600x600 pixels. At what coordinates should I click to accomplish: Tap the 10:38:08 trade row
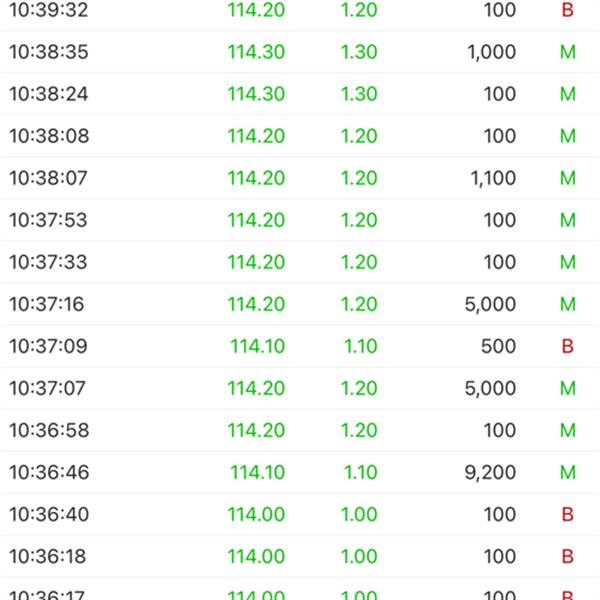coord(300,136)
